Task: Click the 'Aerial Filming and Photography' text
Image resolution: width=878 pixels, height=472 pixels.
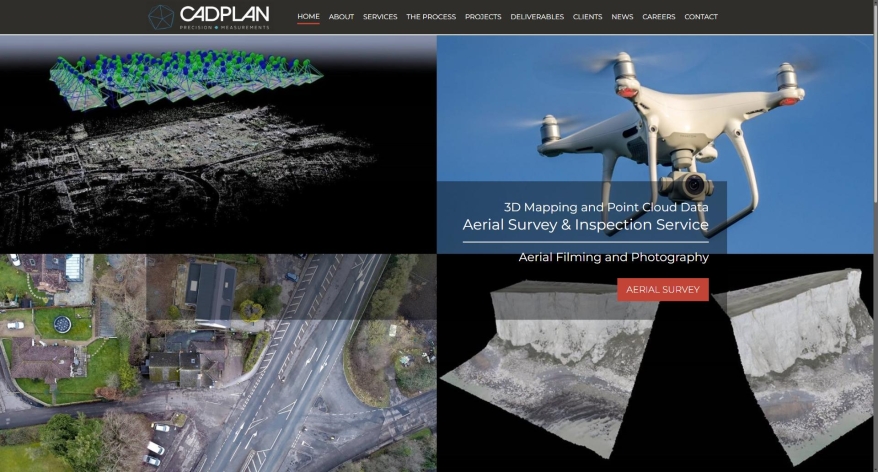Action: (614, 257)
